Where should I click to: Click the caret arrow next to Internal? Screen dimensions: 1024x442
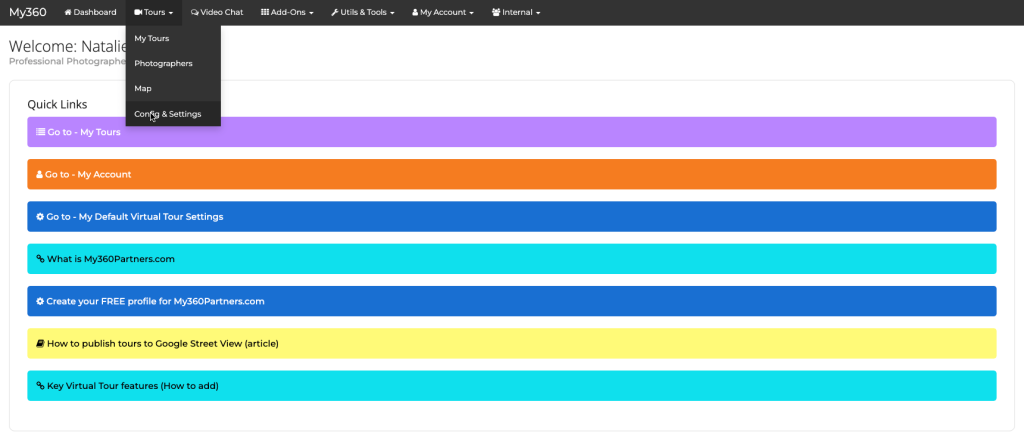coord(538,13)
